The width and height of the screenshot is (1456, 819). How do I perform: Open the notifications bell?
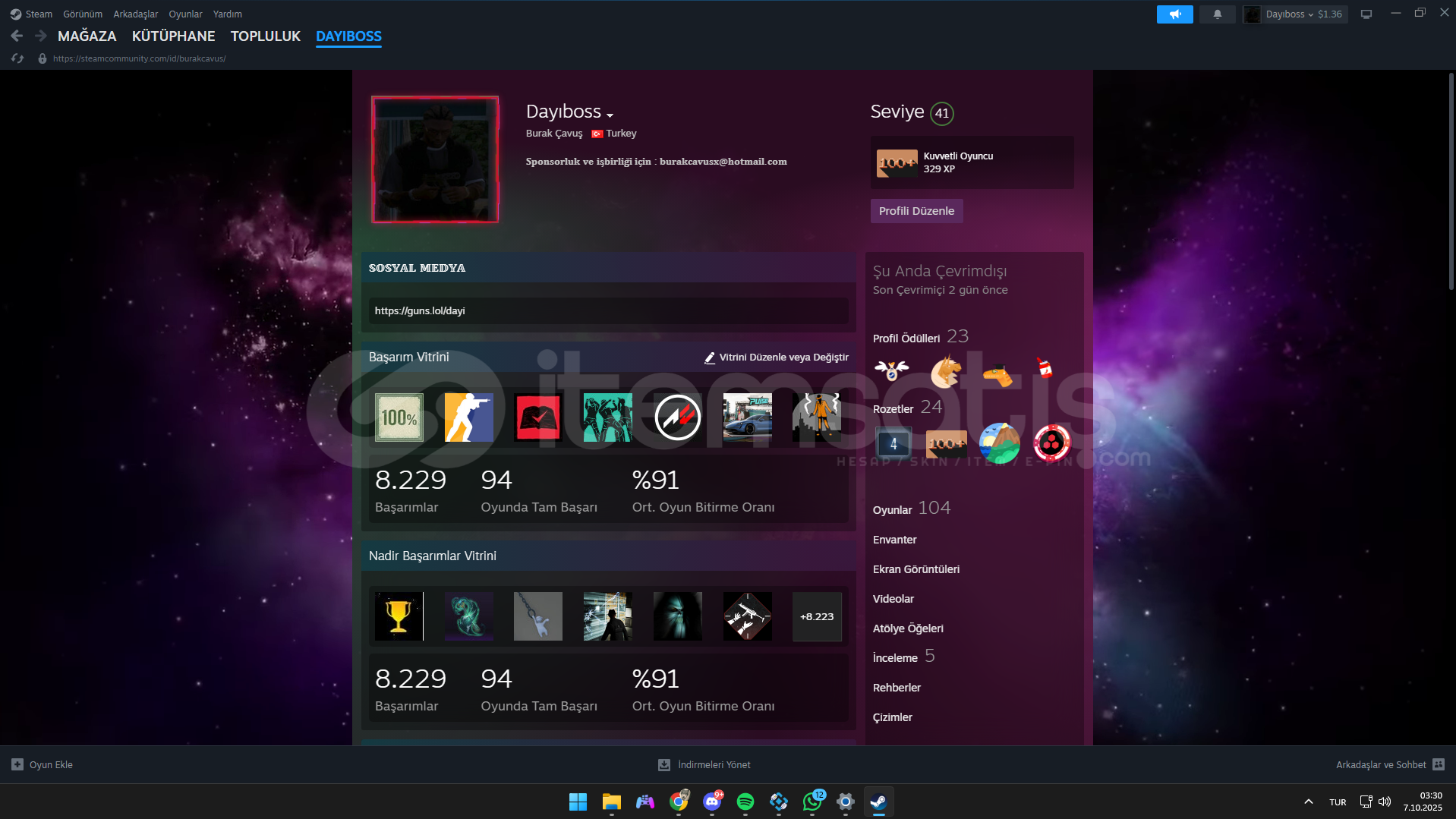click(1217, 14)
